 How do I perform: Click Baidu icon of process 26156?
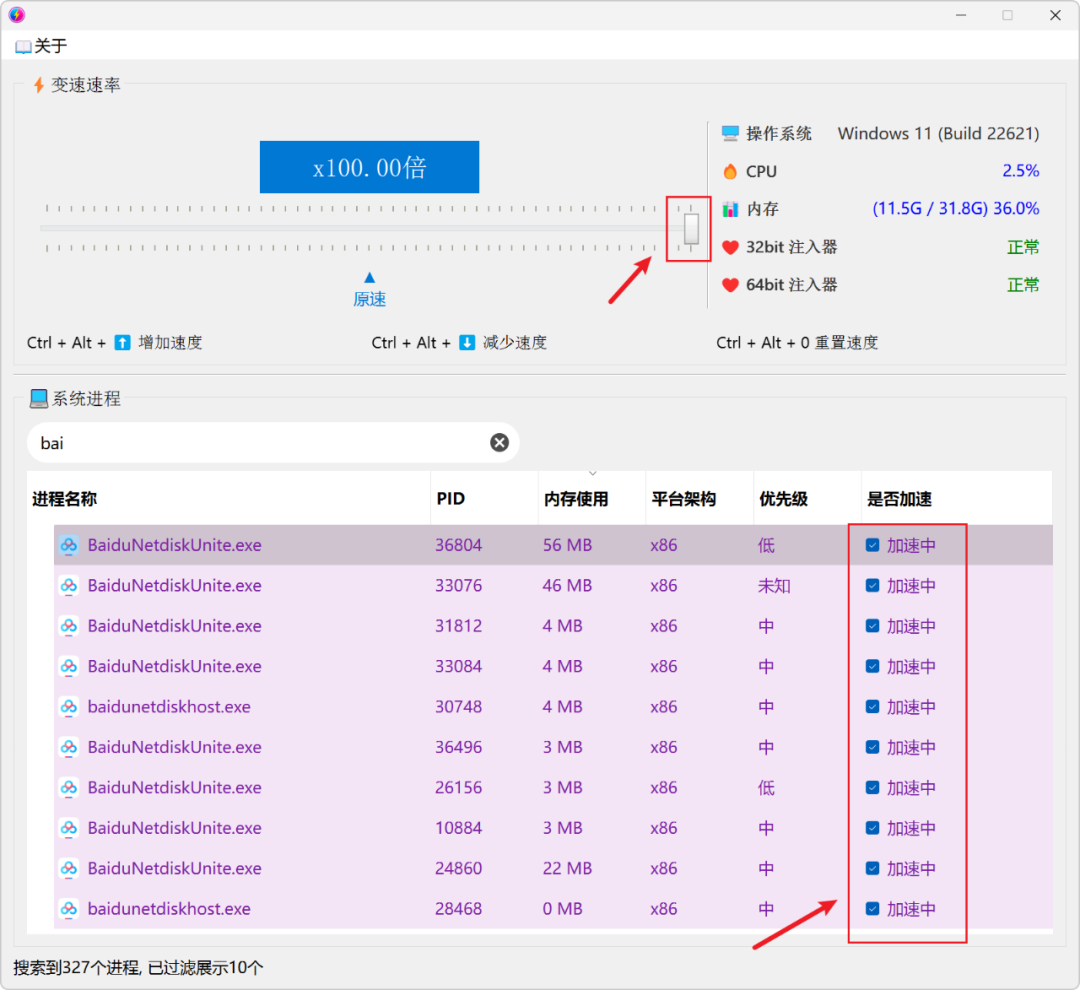(69, 787)
